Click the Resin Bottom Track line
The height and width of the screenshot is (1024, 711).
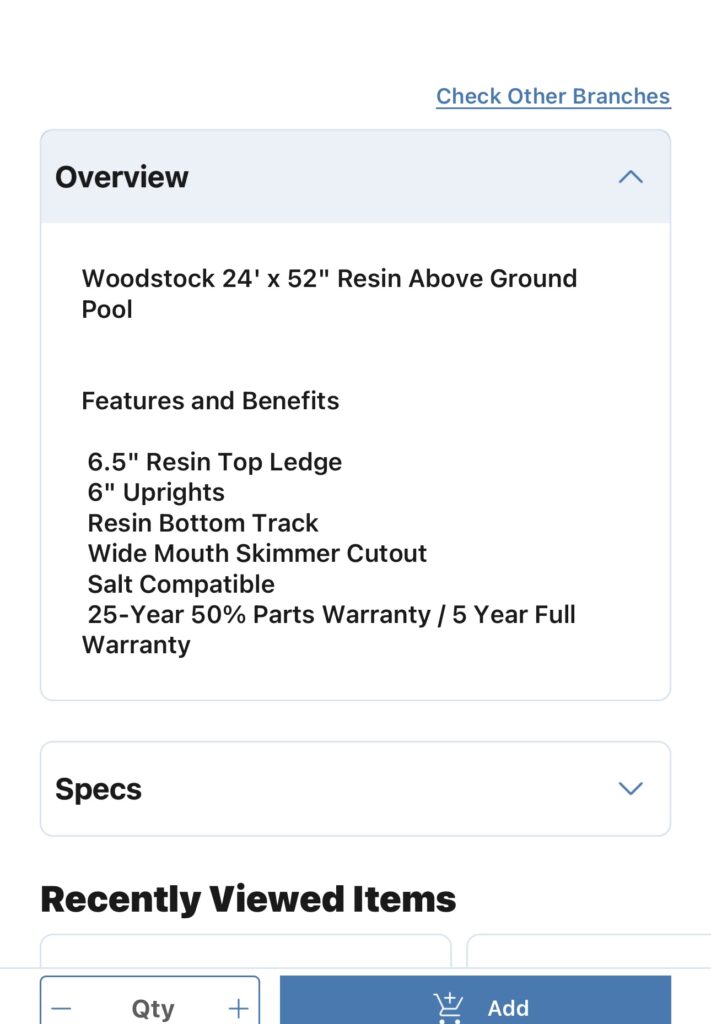pos(203,522)
